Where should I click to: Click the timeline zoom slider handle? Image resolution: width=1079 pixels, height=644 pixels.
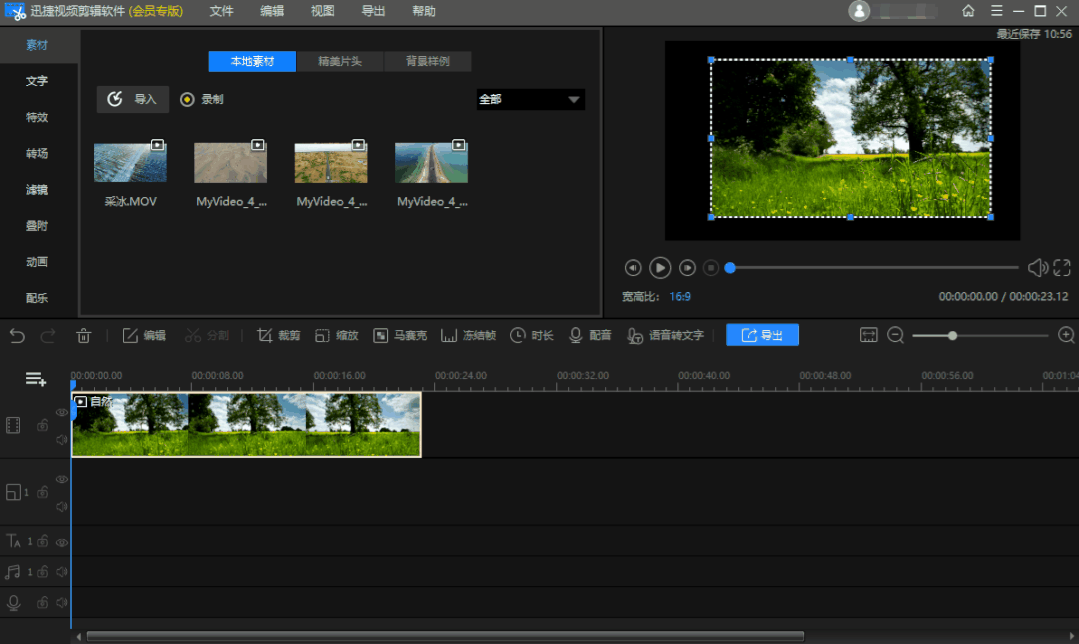tap(952, 336)
